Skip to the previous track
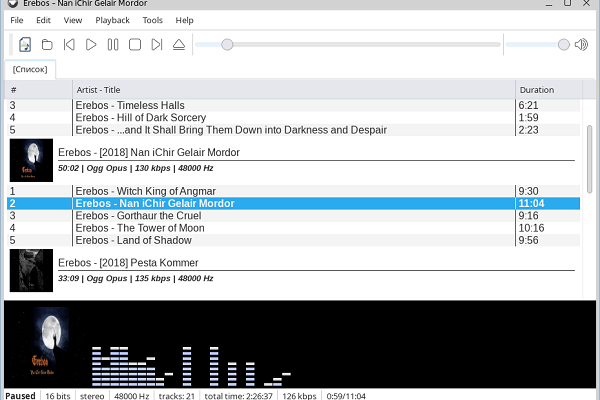This screenshot has height=400, width=600. click(69, 44)
